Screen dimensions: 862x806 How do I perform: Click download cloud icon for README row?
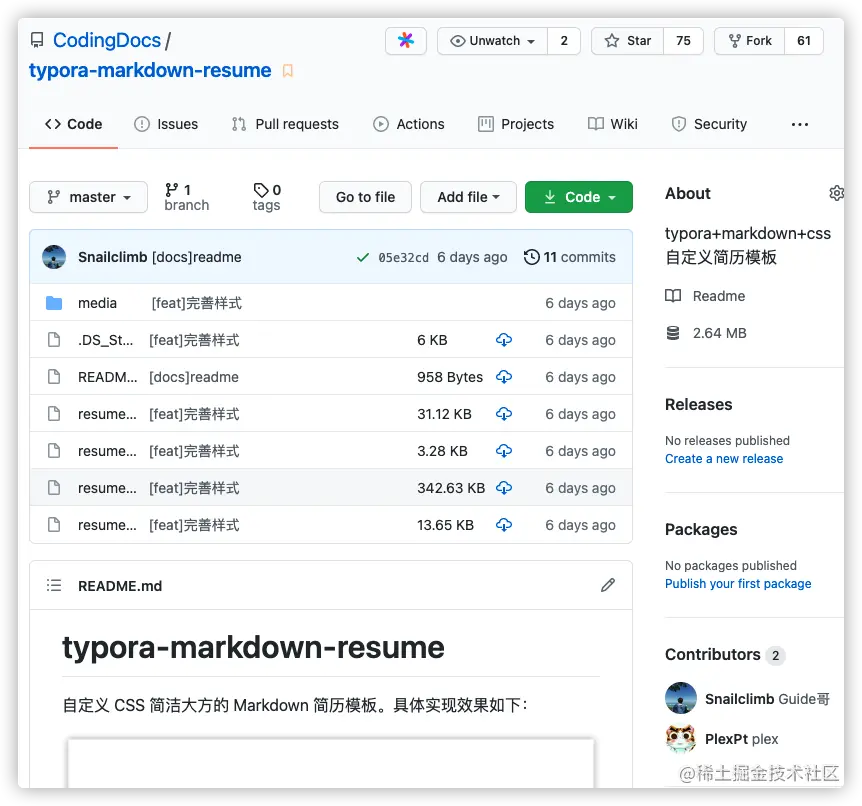pos(504,377)
